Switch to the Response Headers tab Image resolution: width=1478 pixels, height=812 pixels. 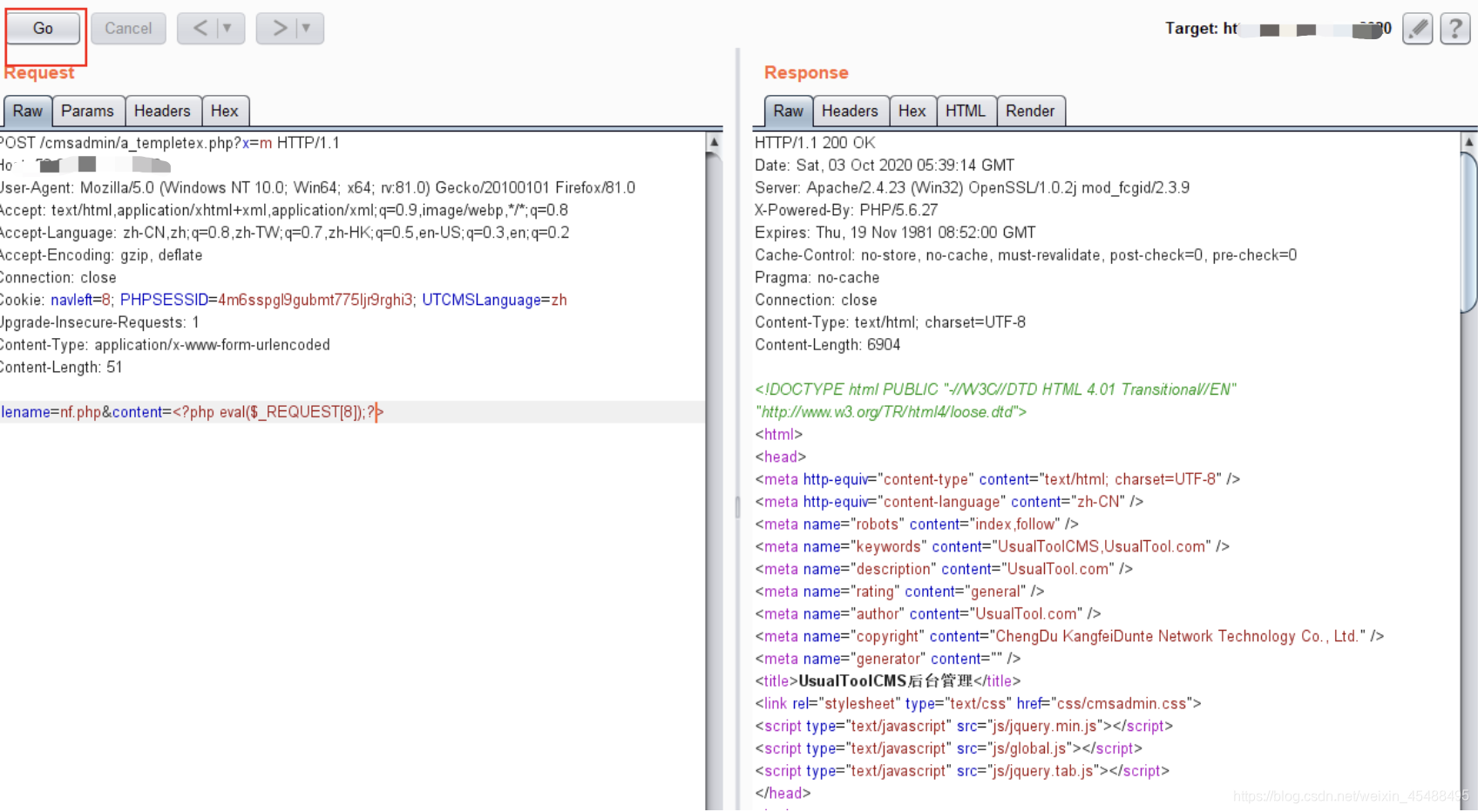(x=850, y=111)
